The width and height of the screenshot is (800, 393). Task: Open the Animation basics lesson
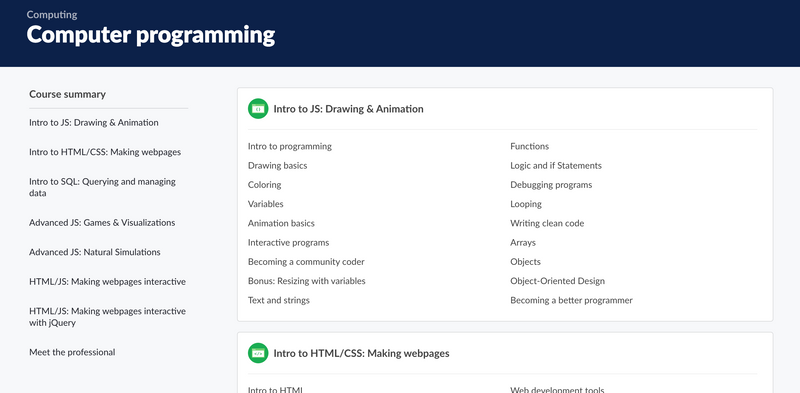281,223
